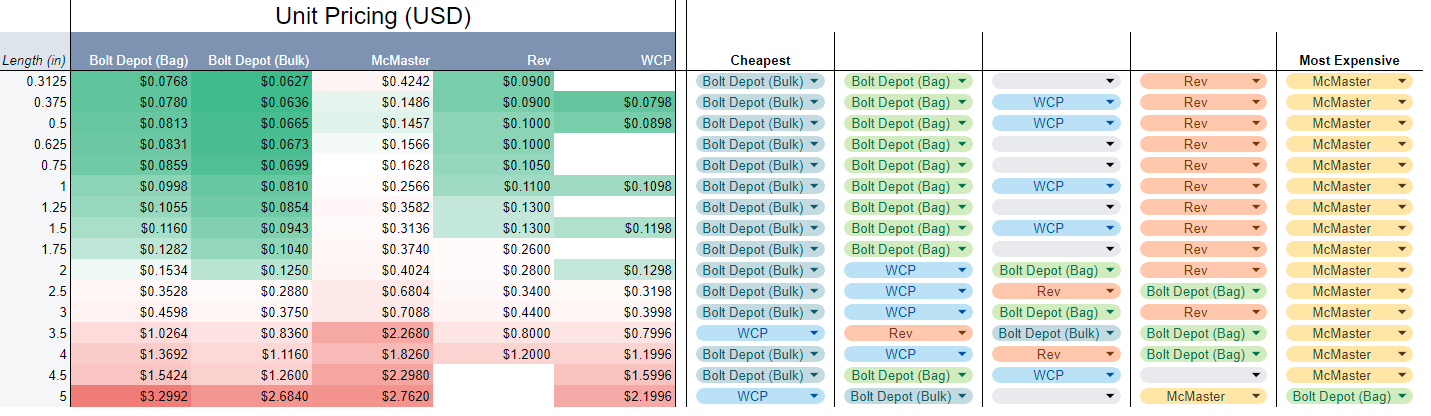
Task: Open the WCP dropdown in the 4.5 row
Action: 1055,375
